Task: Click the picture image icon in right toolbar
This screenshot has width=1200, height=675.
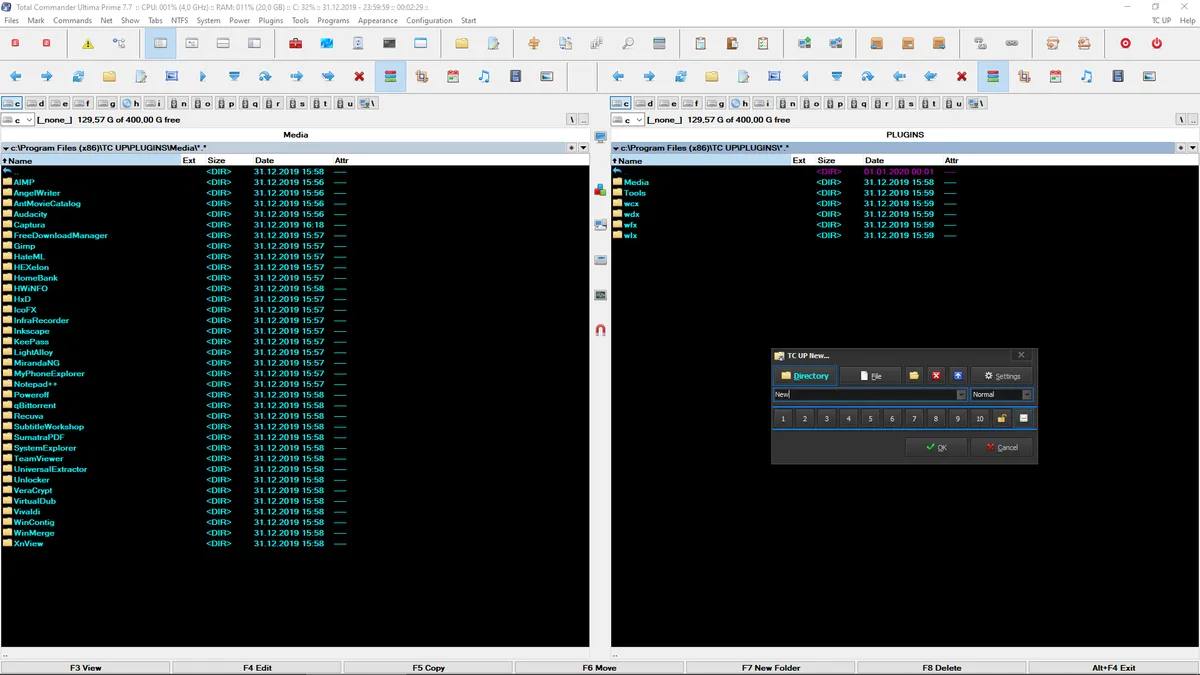Action: tap(1149, 76)
